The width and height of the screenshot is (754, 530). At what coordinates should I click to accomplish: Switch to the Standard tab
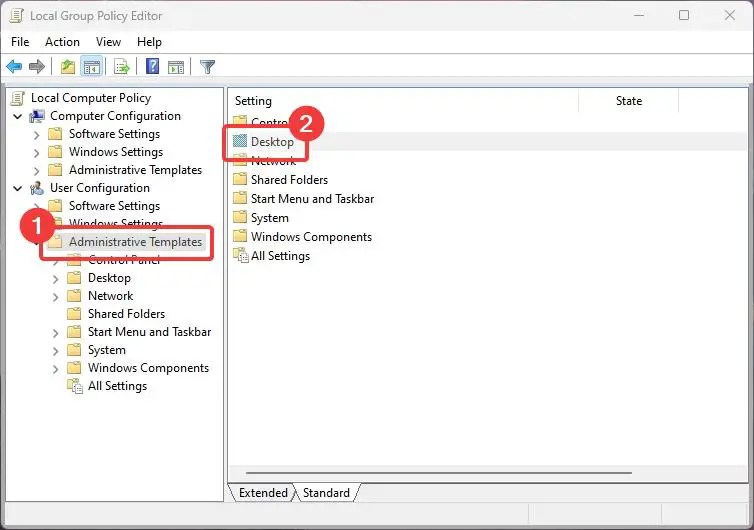(326, 492)
